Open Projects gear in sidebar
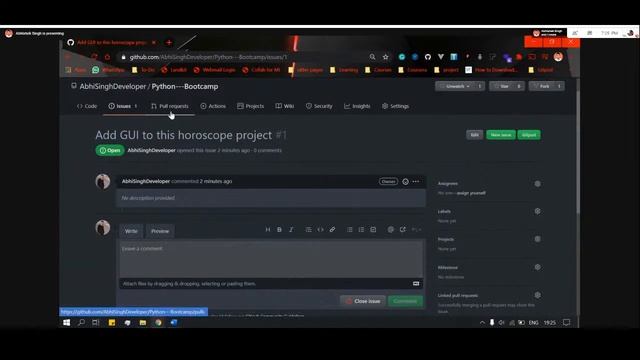 click(x=538, y=239)
